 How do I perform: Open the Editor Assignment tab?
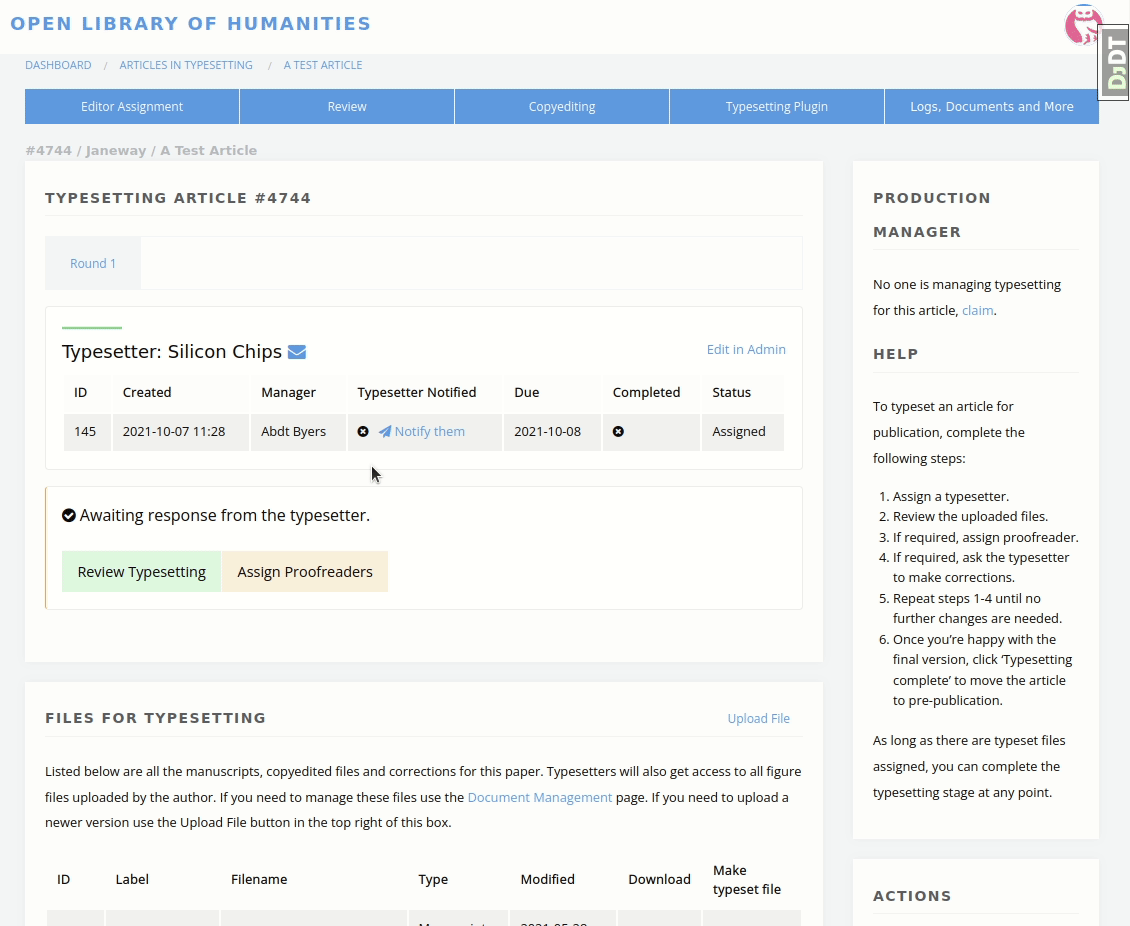tap(132, 107)
